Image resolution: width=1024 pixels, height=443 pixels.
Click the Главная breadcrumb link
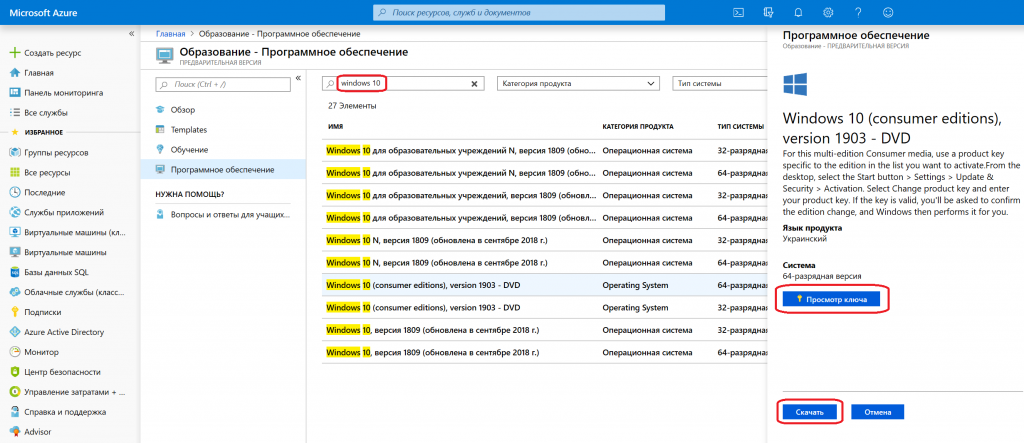(170, 33)
